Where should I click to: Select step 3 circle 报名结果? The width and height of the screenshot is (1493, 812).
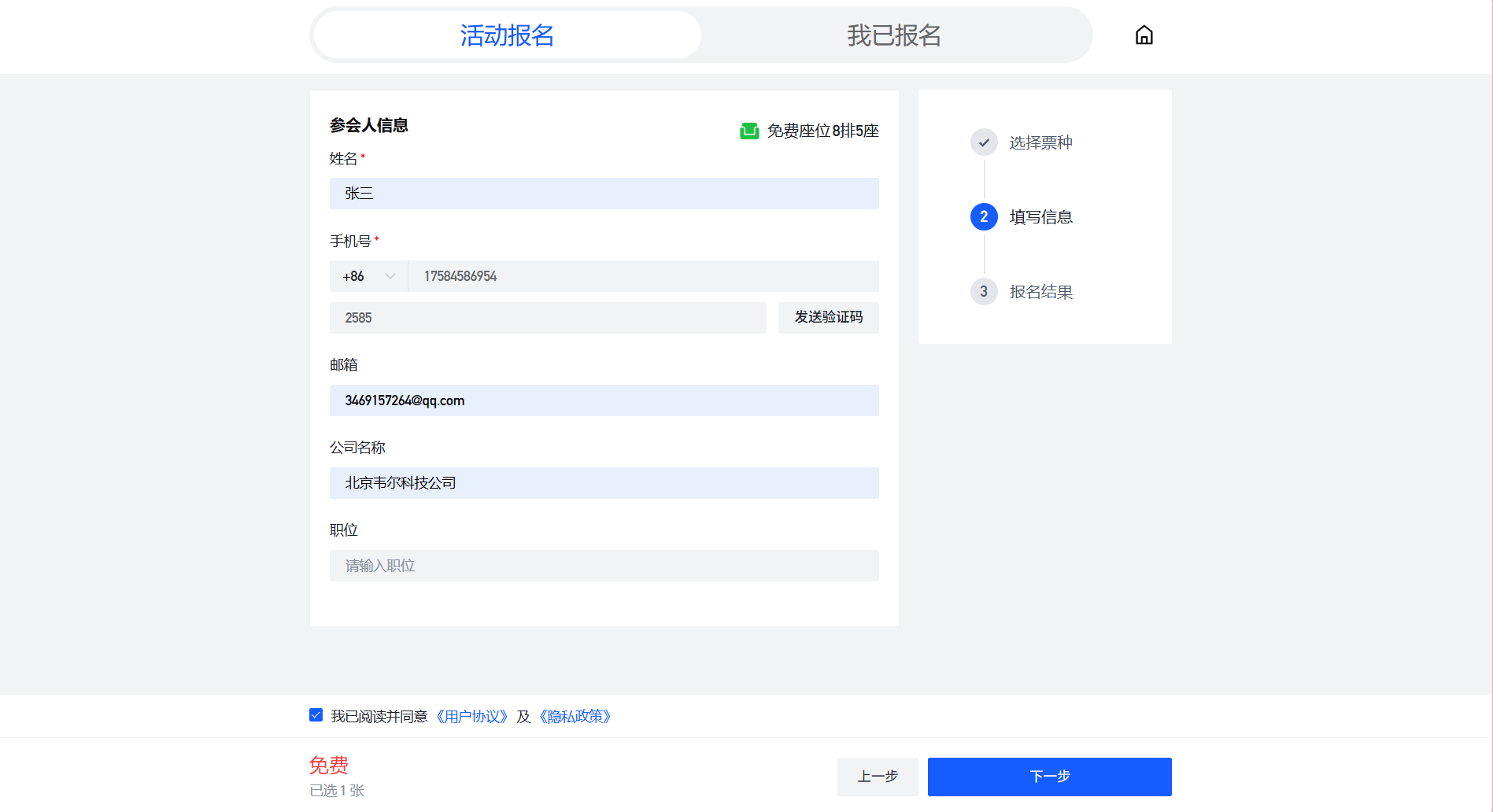pyautogui.click(x=984, y=292)
